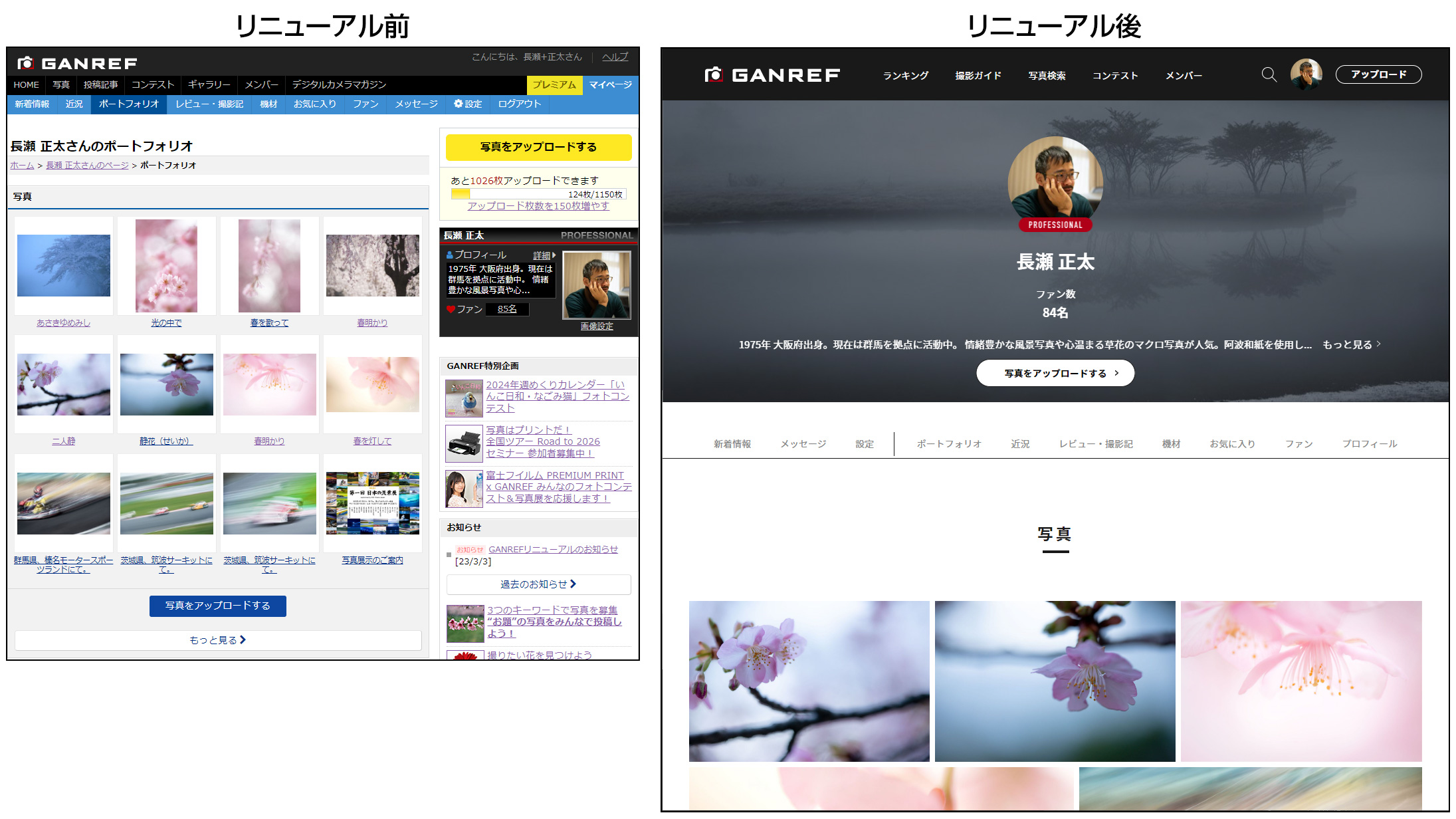Switch to 新着情報 in the old blue submenu
The image size is (1456, 819).
point(32,104)
